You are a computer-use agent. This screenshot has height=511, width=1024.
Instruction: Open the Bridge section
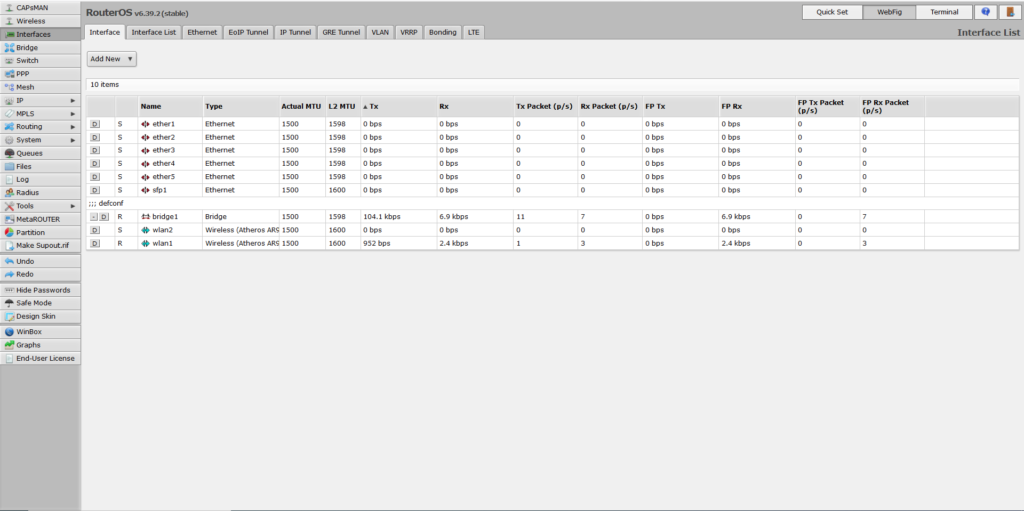(x=40, y=47)
